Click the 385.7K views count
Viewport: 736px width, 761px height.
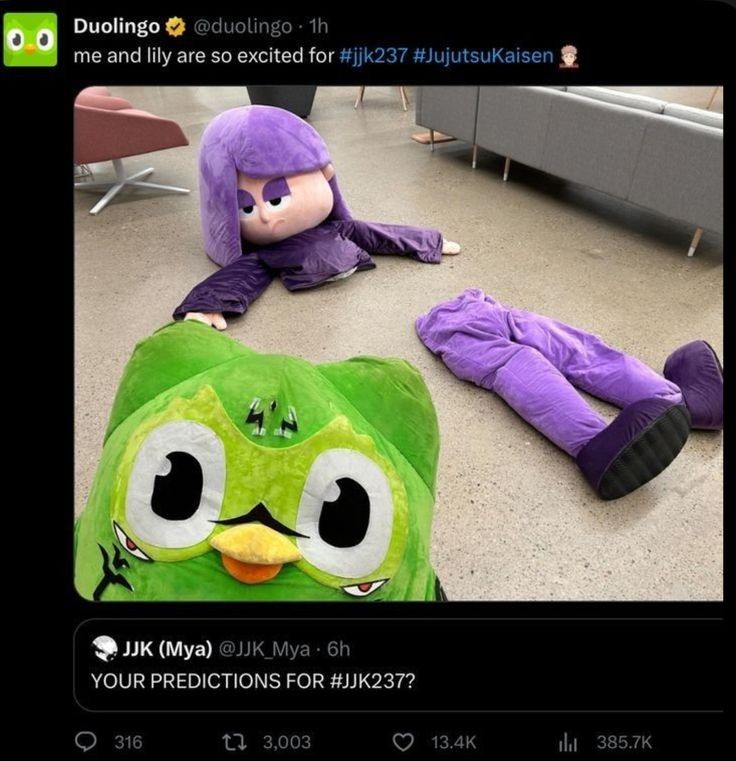(624, 741)
